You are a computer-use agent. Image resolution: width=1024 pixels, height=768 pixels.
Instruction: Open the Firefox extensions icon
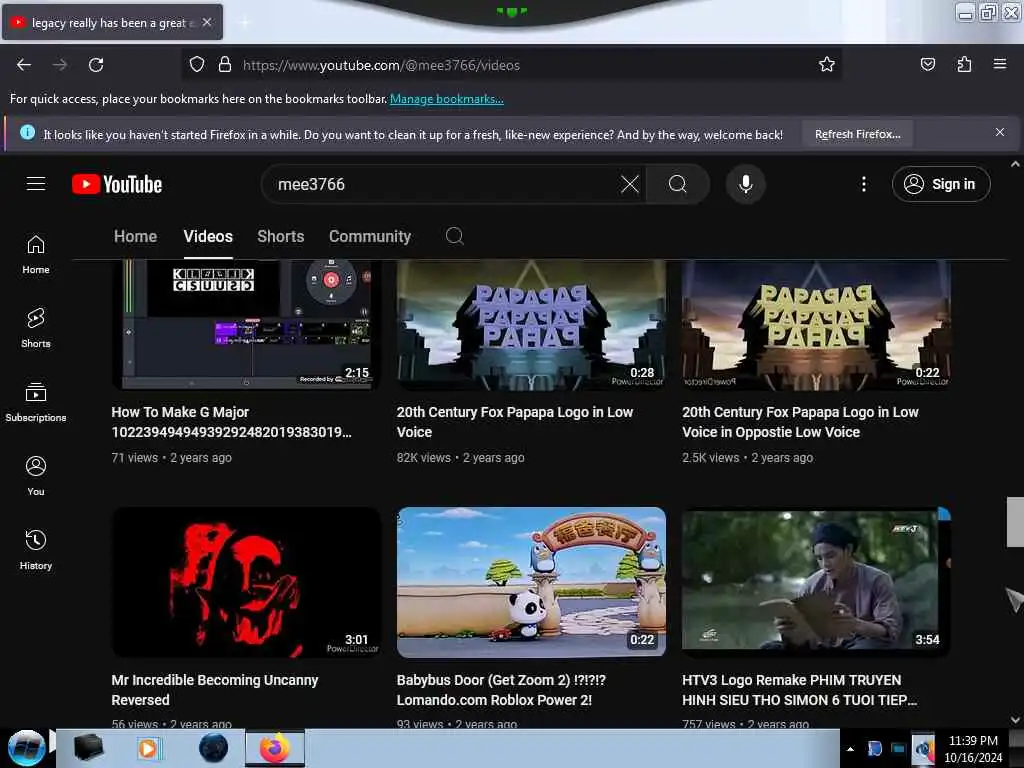964,64
